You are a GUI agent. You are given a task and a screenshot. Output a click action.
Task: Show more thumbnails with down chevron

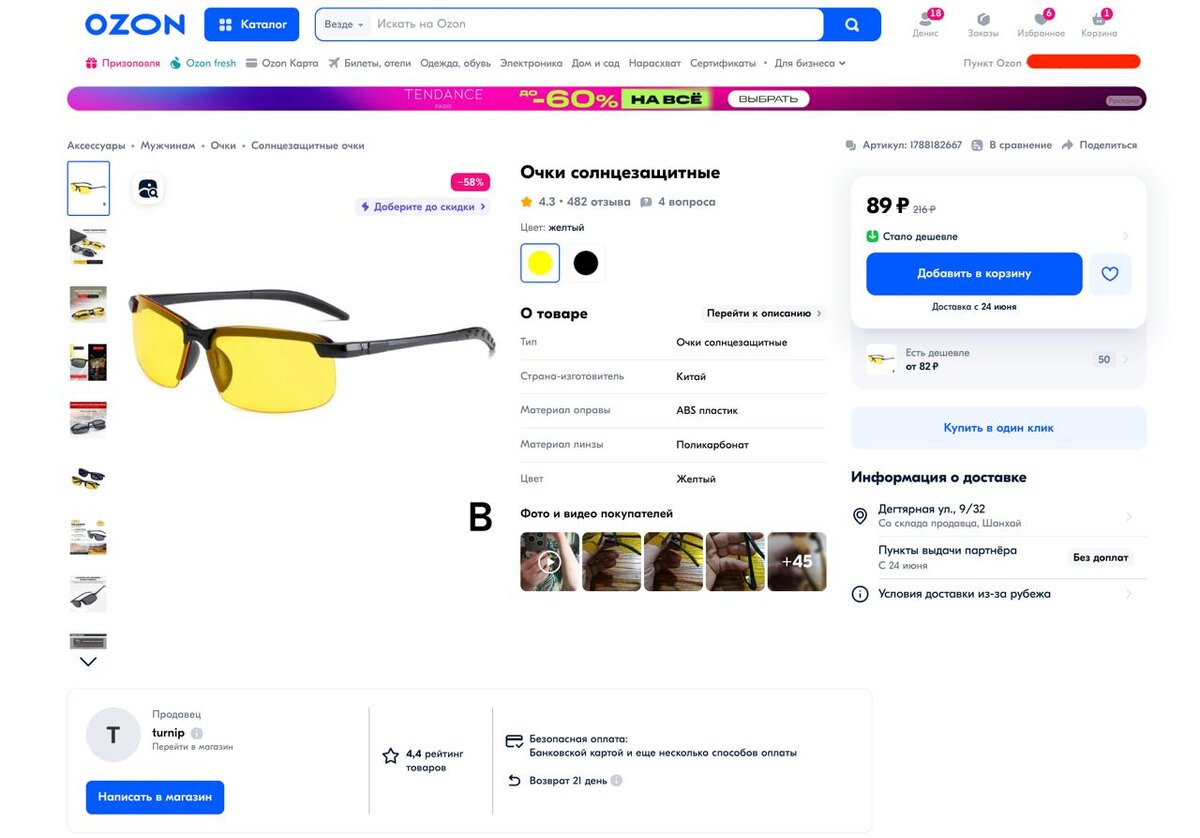pyautogui.click(x=88, y=661)
